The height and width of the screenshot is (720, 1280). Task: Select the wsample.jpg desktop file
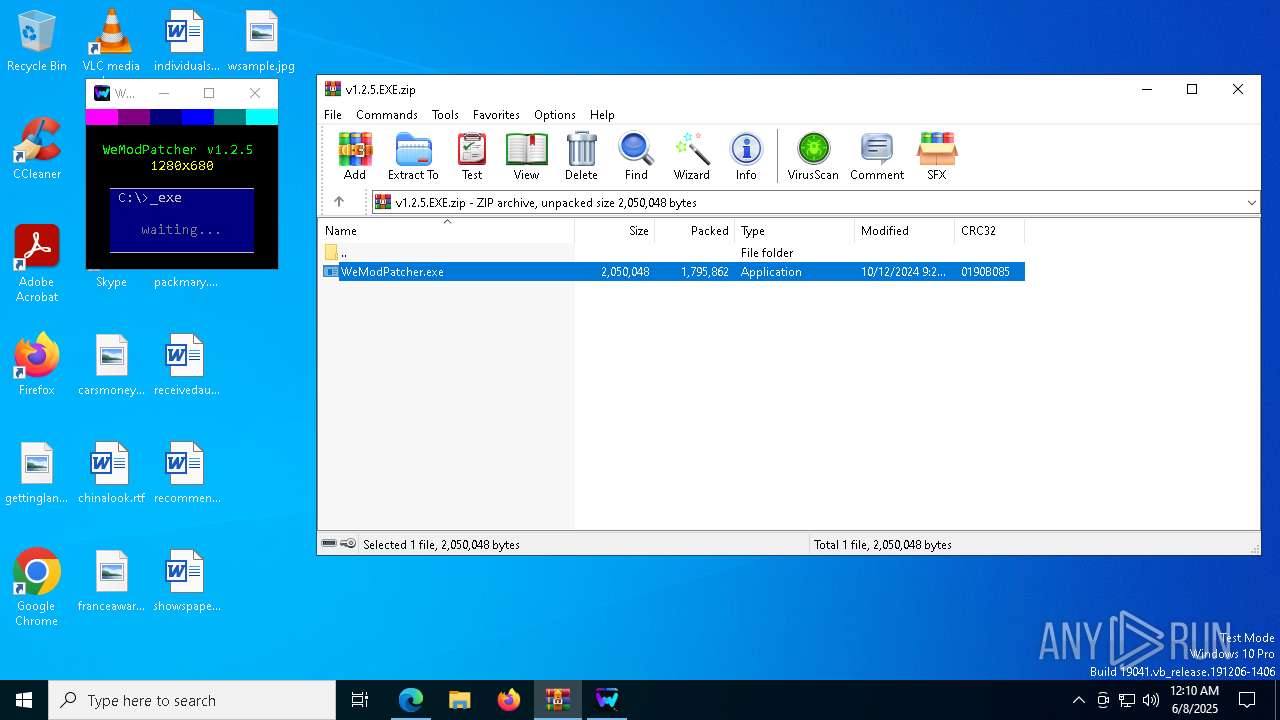pyautogui.click(x=261, y=42)
